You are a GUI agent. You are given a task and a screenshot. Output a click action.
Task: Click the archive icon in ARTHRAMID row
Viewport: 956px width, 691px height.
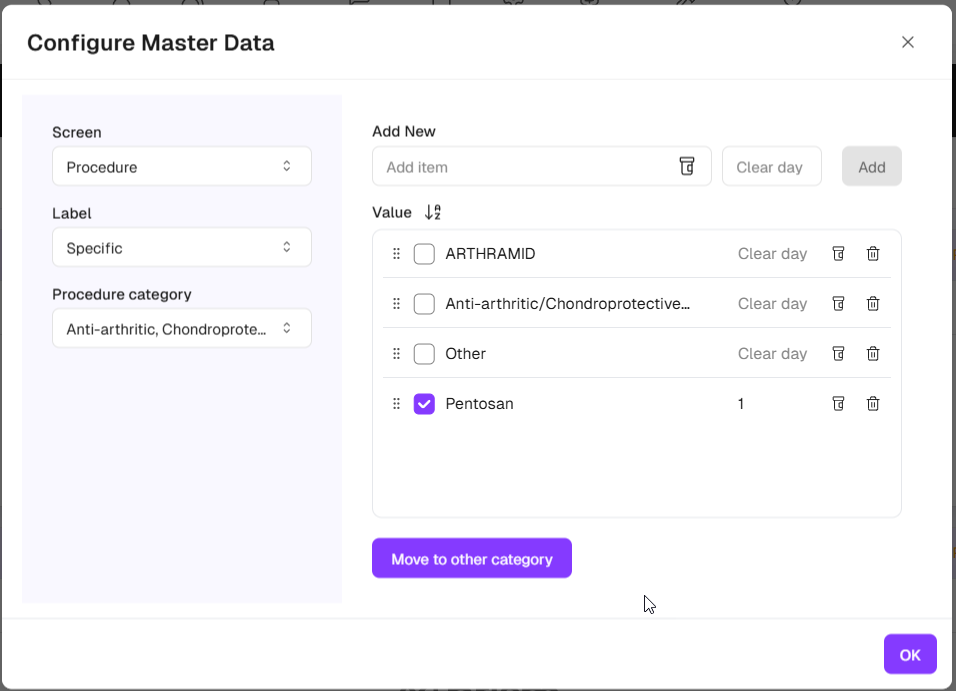point(839,254)
